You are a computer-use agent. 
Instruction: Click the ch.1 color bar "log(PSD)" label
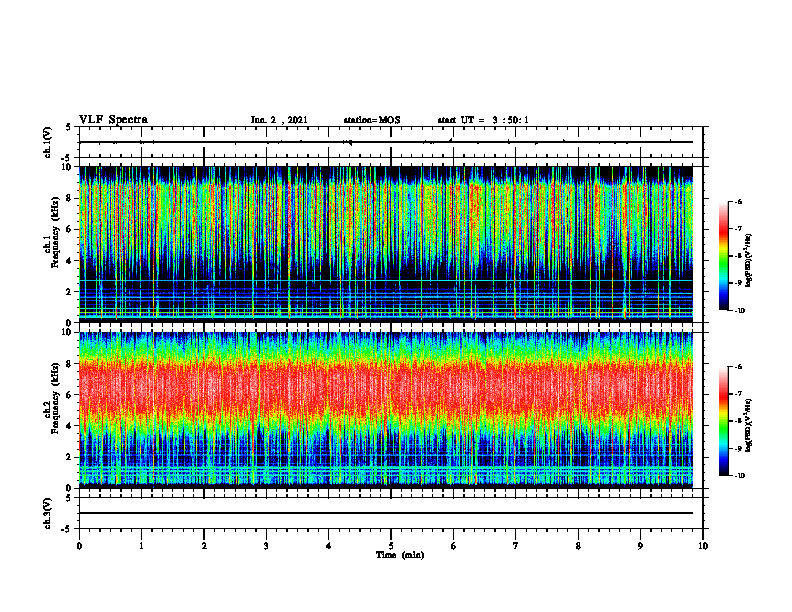point(749,261)
